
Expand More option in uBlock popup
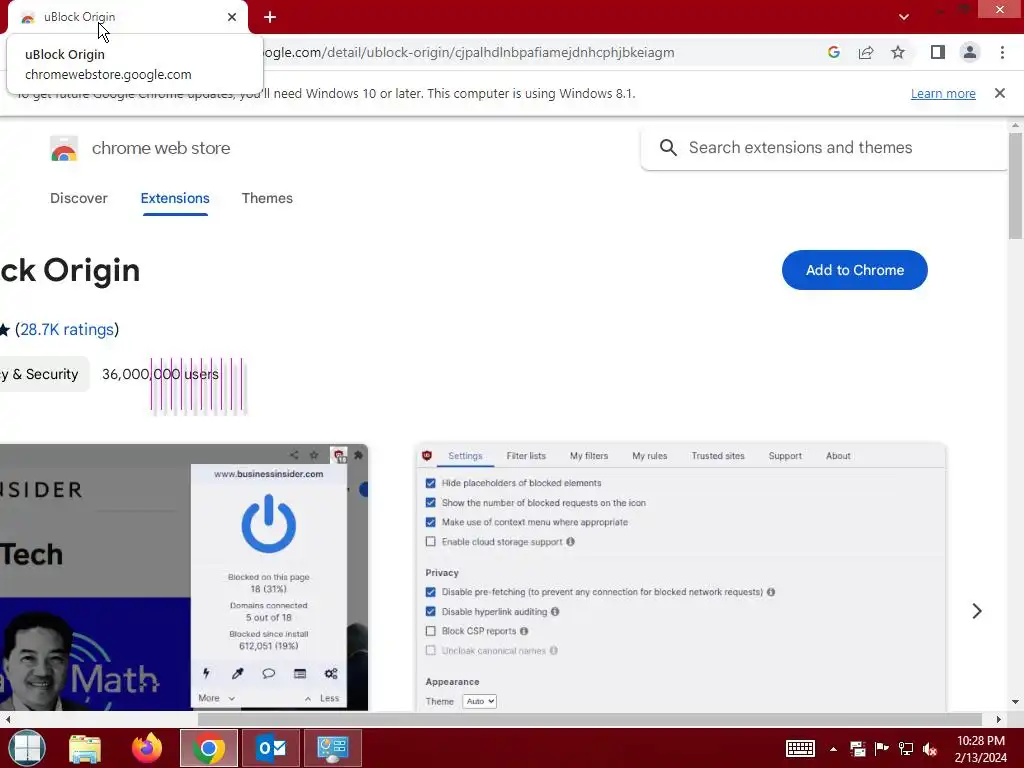216,698
